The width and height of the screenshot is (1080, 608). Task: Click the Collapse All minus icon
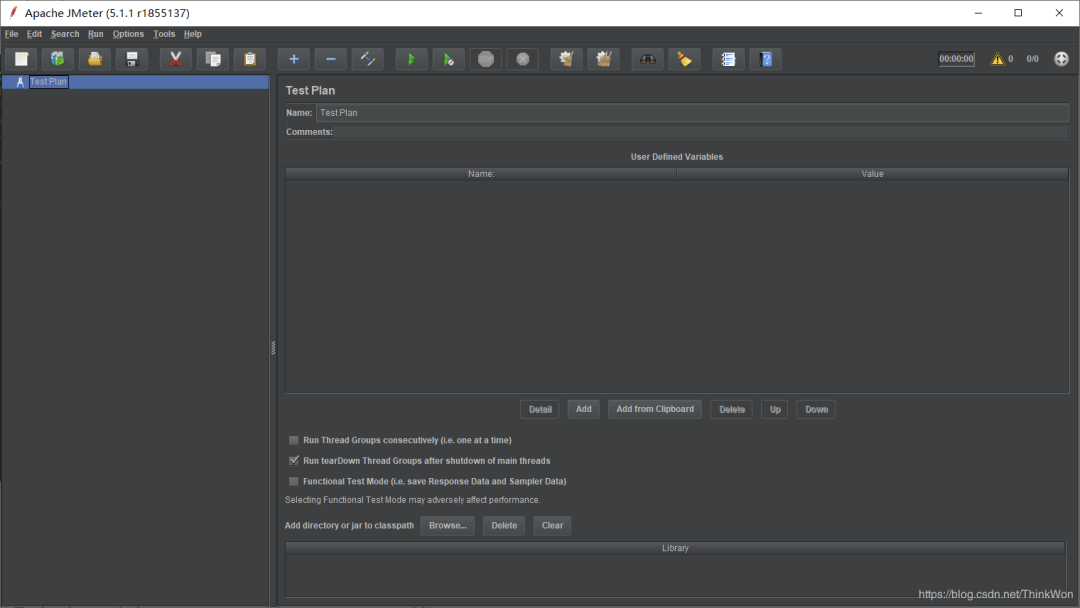[x=331, y=59]
